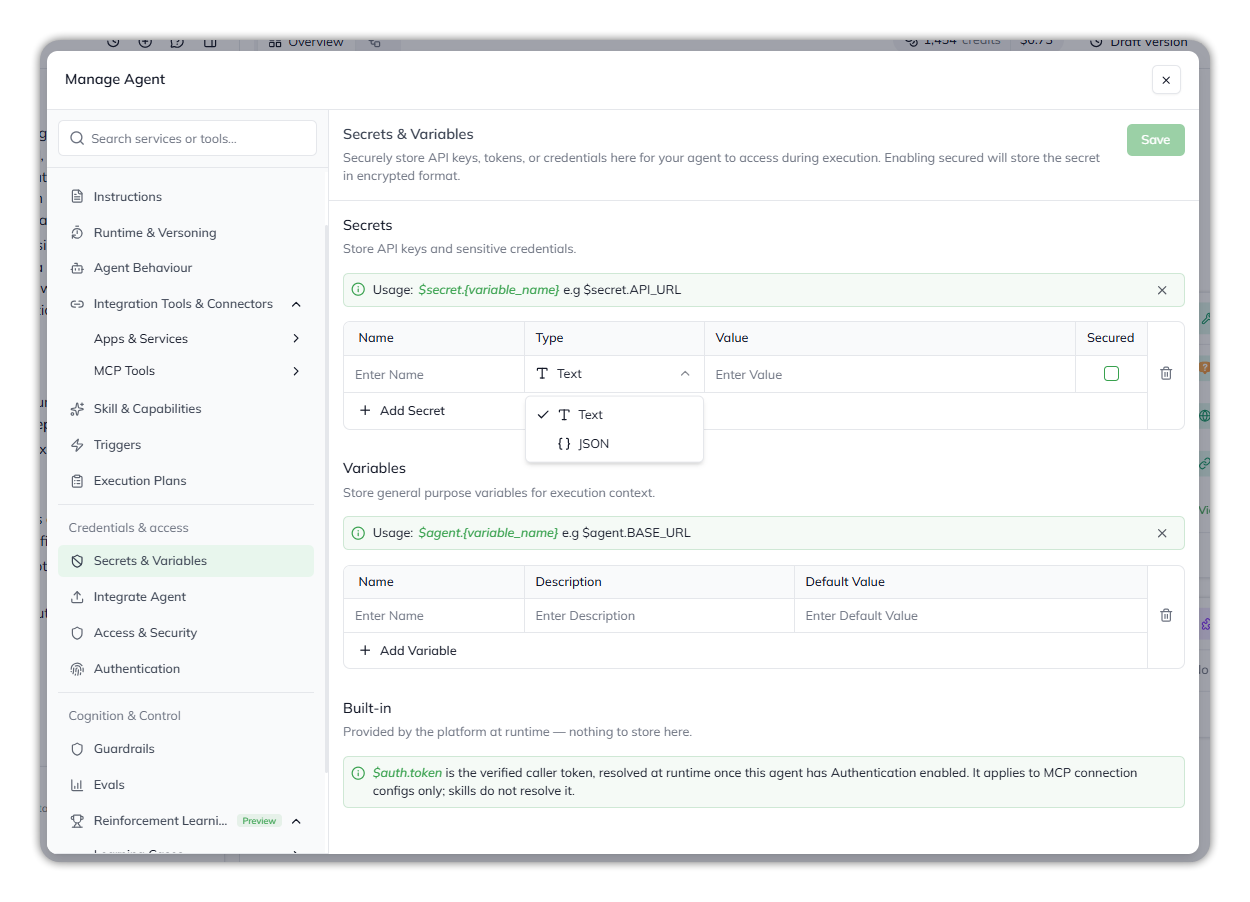1250x902 pixels.
Task: Click the info icon in agent usage banner
Action: 358,533
